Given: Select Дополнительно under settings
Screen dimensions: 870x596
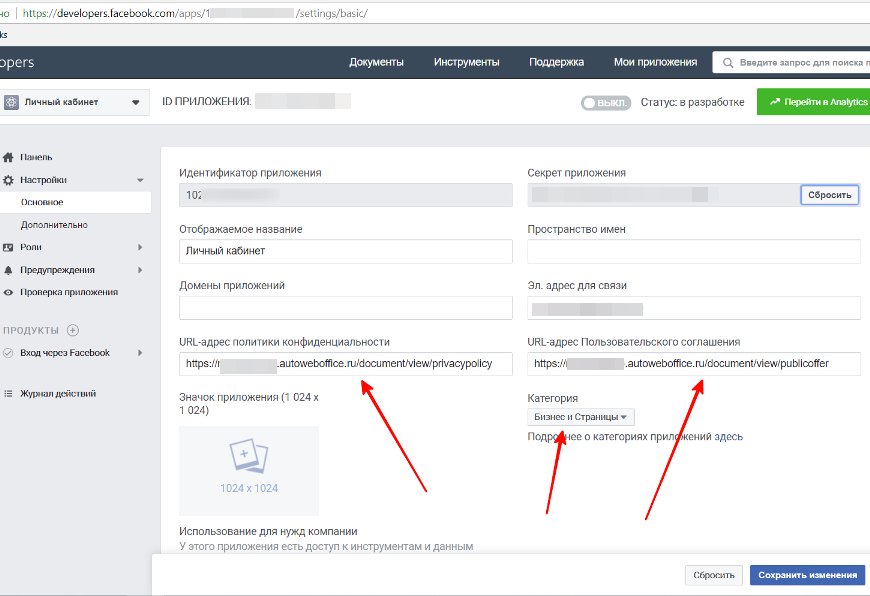Looking at the screenshot, I should [54, 225].
